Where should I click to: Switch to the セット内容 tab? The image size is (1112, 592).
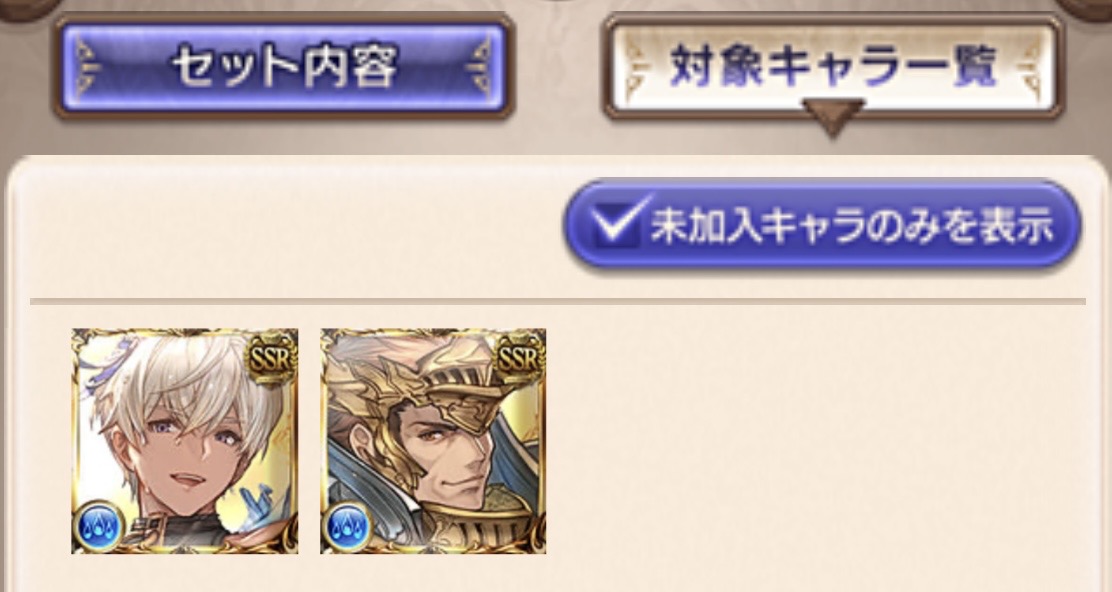(283, 68)
